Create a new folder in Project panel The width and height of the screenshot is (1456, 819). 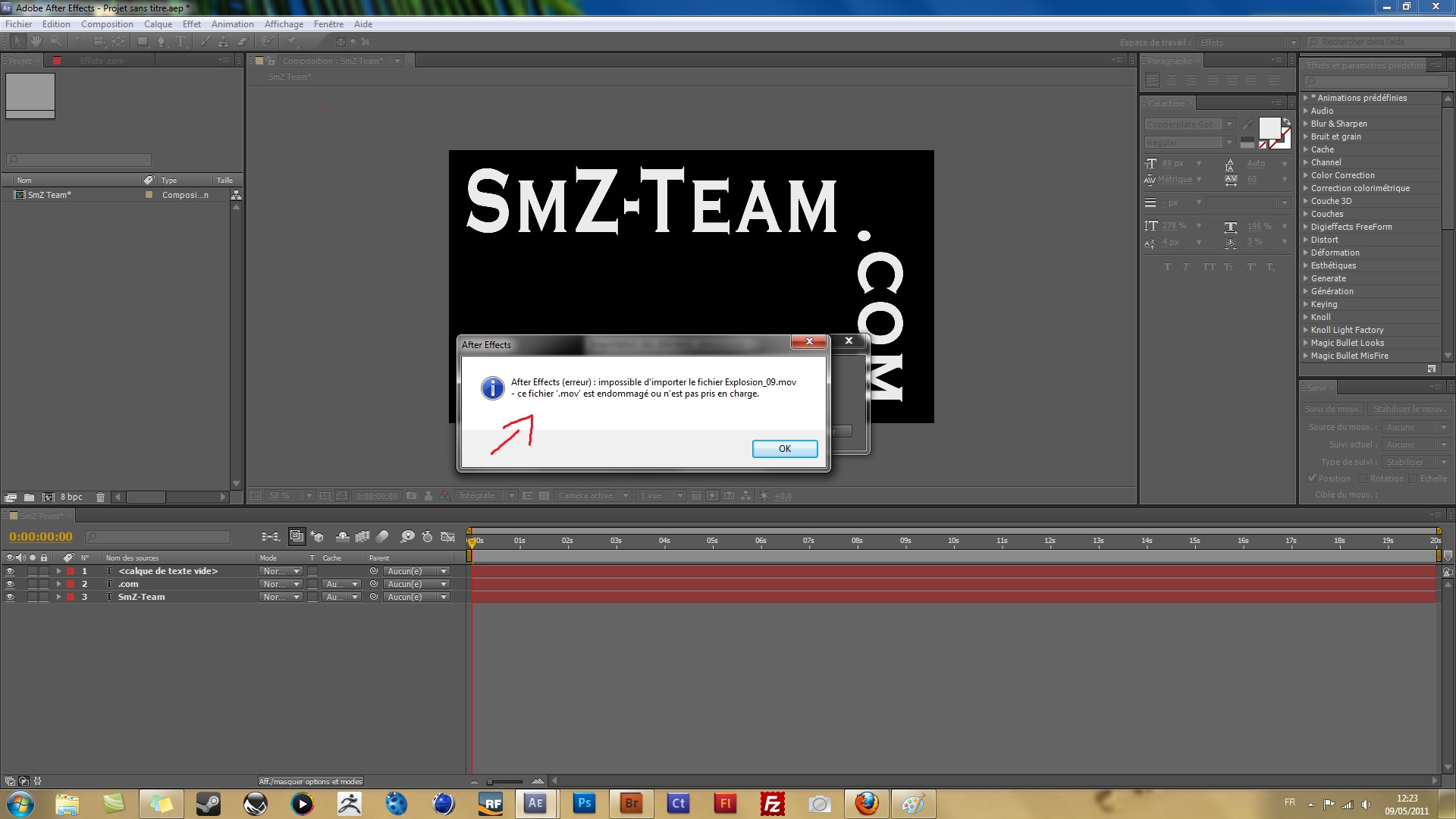[29, 497]
